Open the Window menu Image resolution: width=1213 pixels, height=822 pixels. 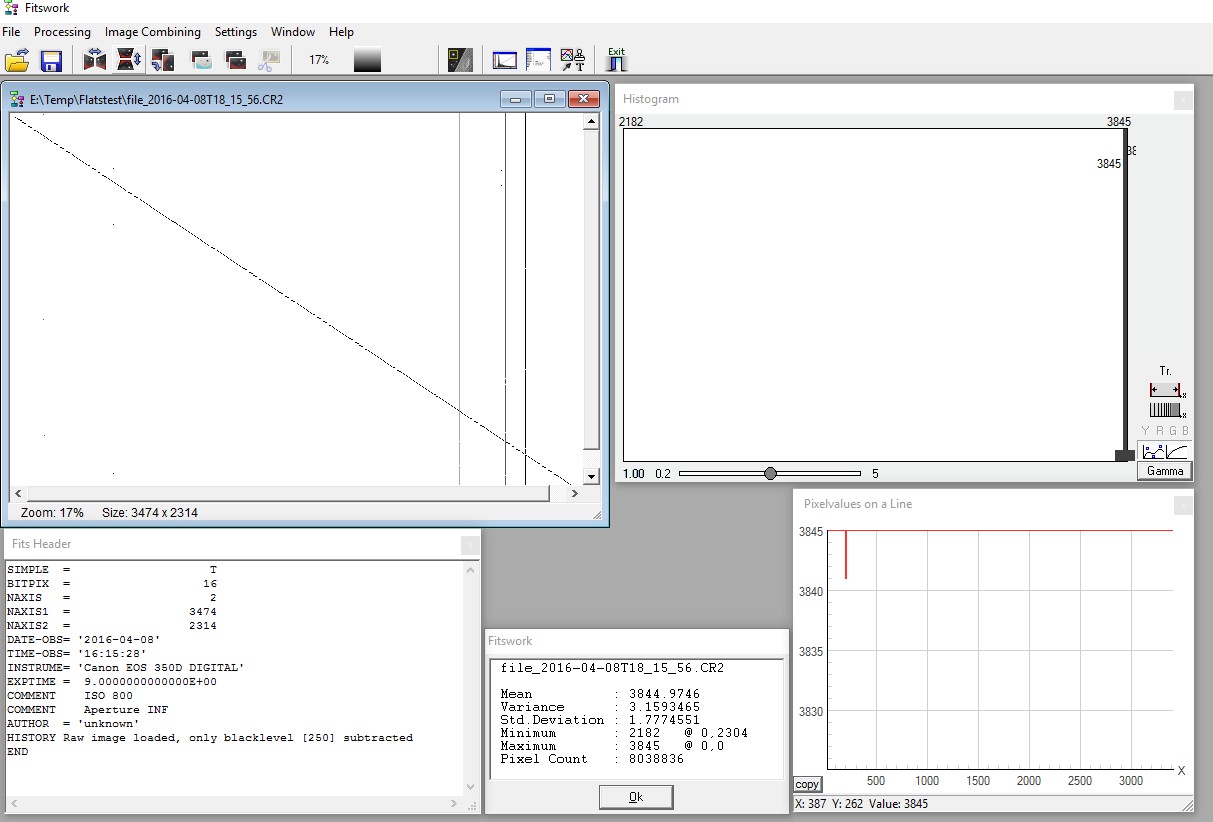(x=293, y=32)
